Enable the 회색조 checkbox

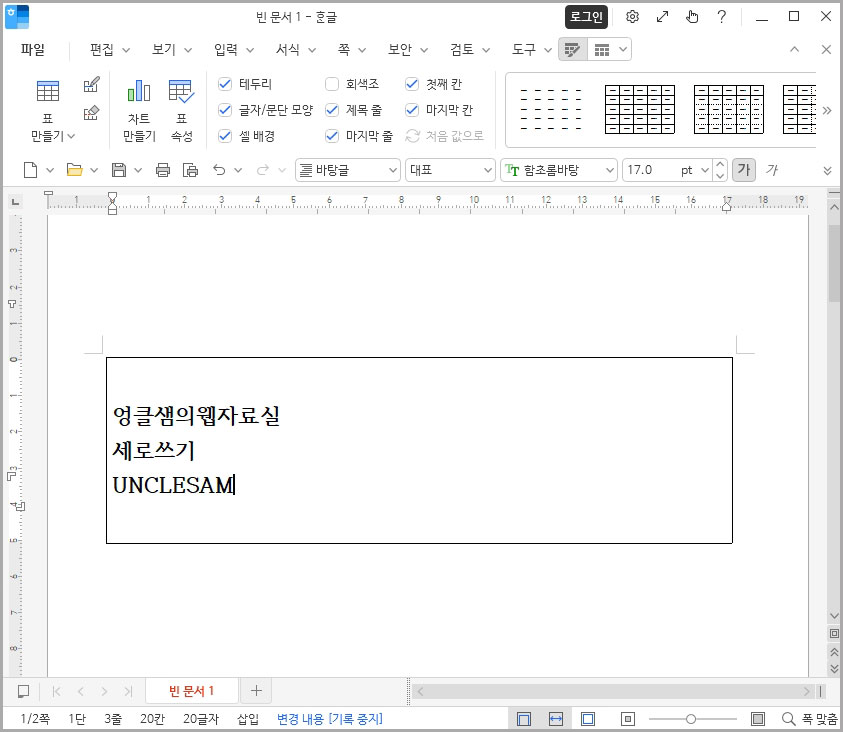coord(331,84)
